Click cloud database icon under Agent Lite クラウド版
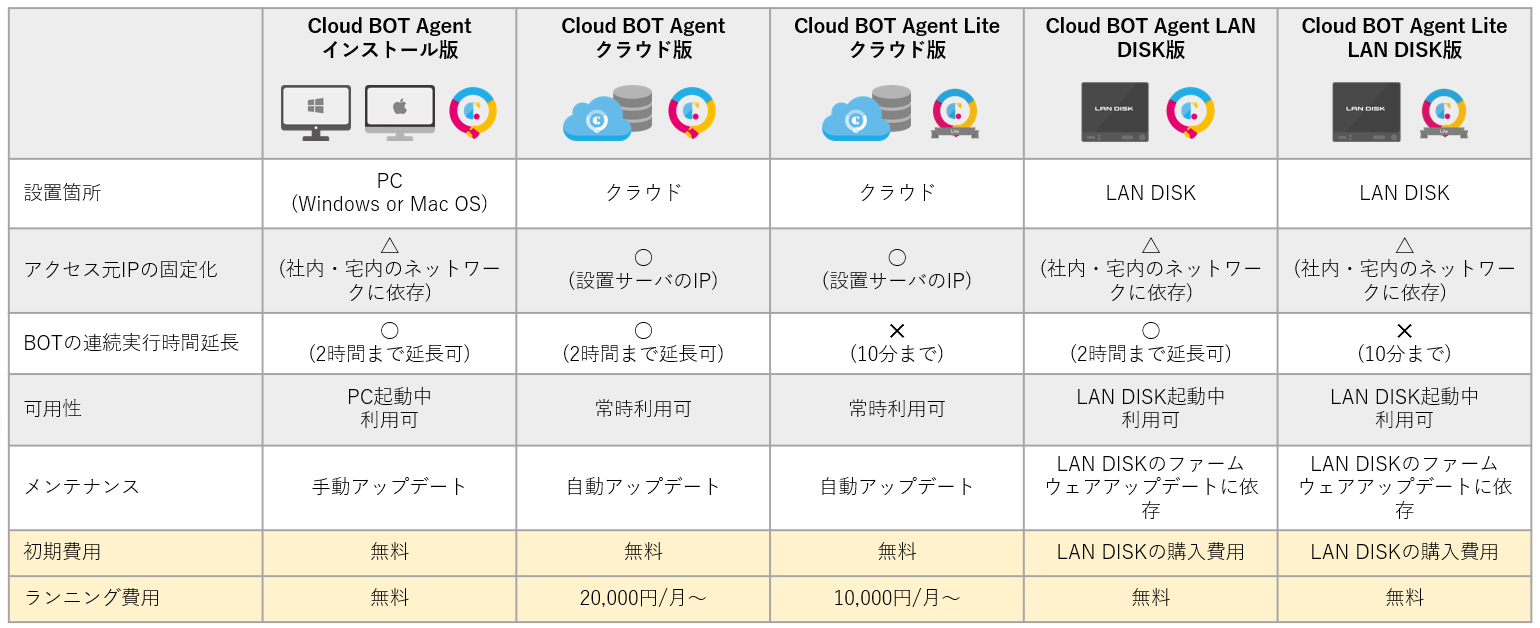The height and width of the screenshot is (628, 1540). coord(866,112)
